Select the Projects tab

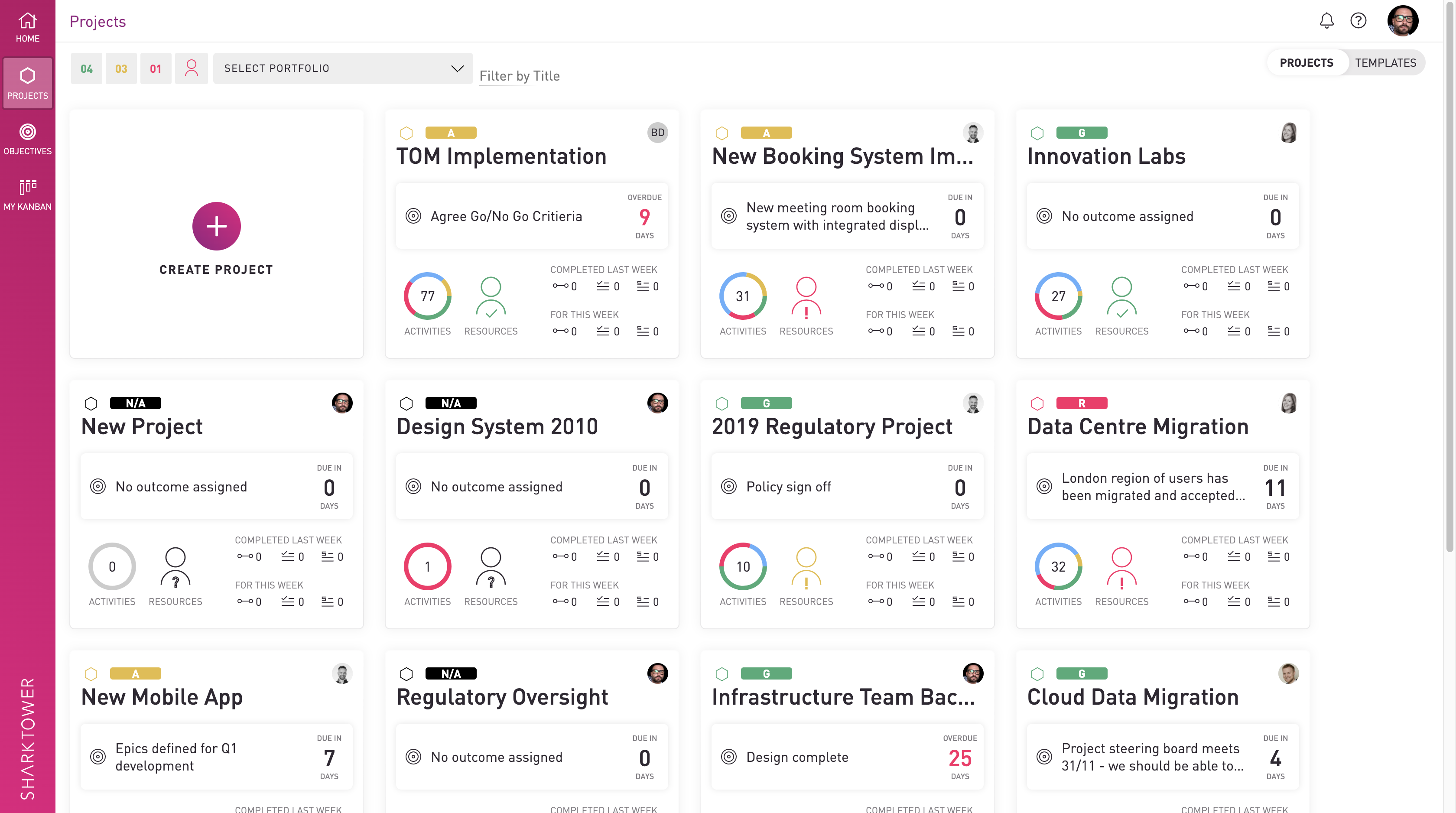pyautogui.click(x=1306, y=63)
